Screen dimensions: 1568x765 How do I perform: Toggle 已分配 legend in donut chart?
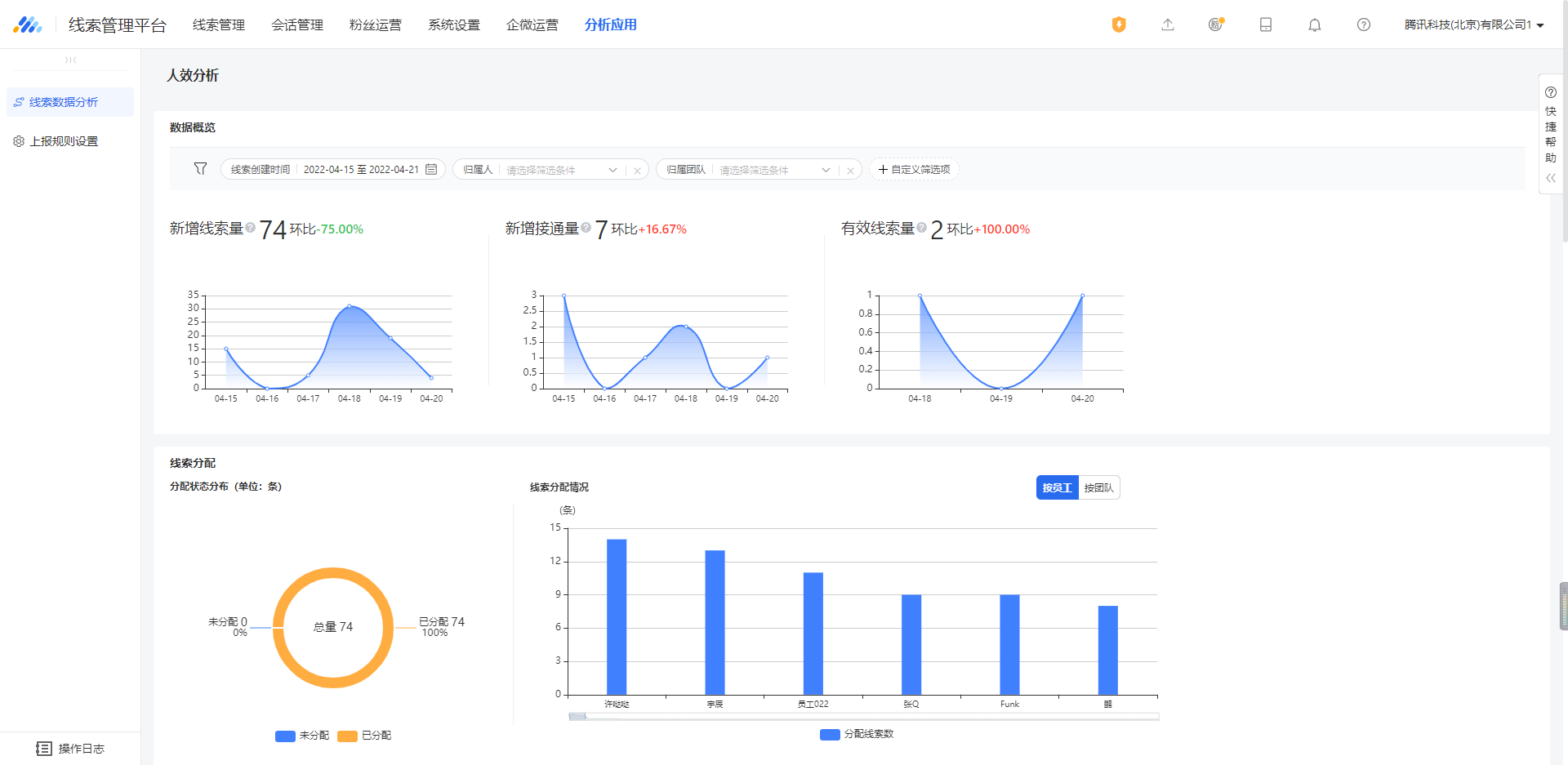pyautogui.click(x=364, y=736)
